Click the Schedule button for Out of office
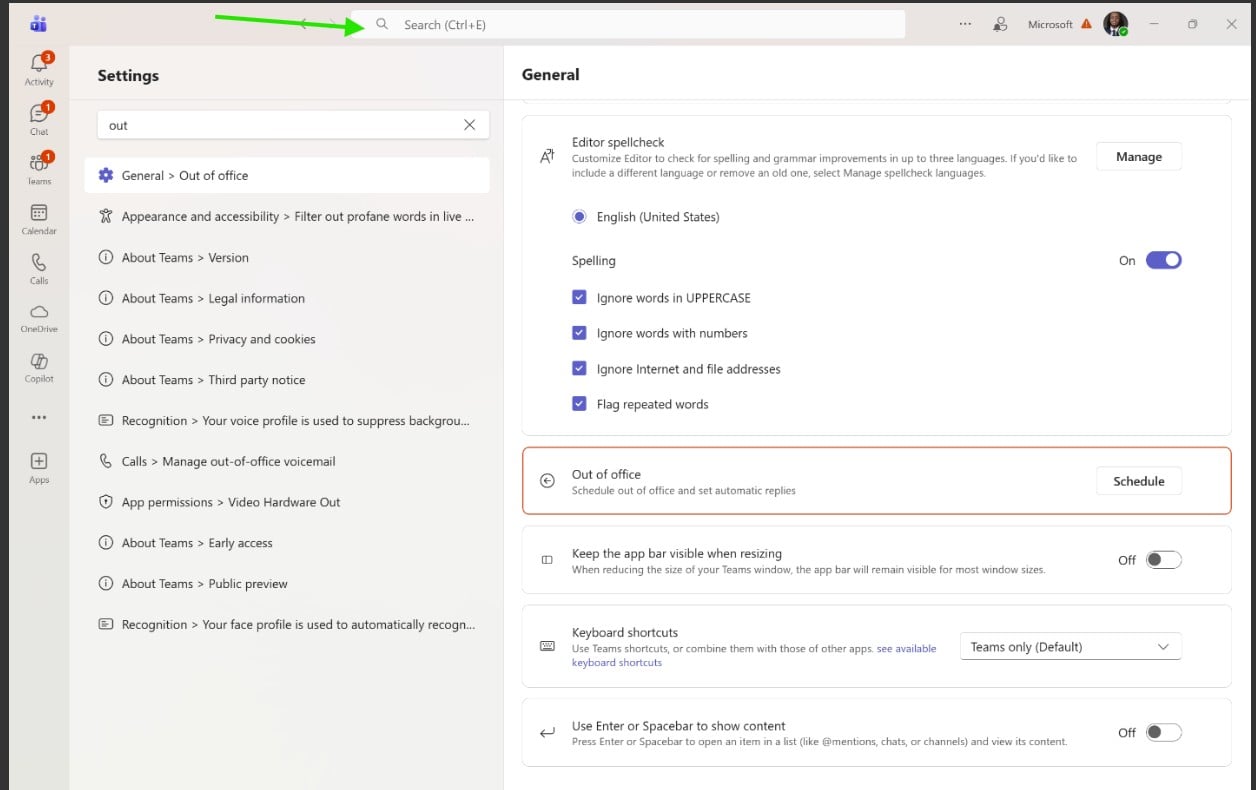 point(1138,481)
